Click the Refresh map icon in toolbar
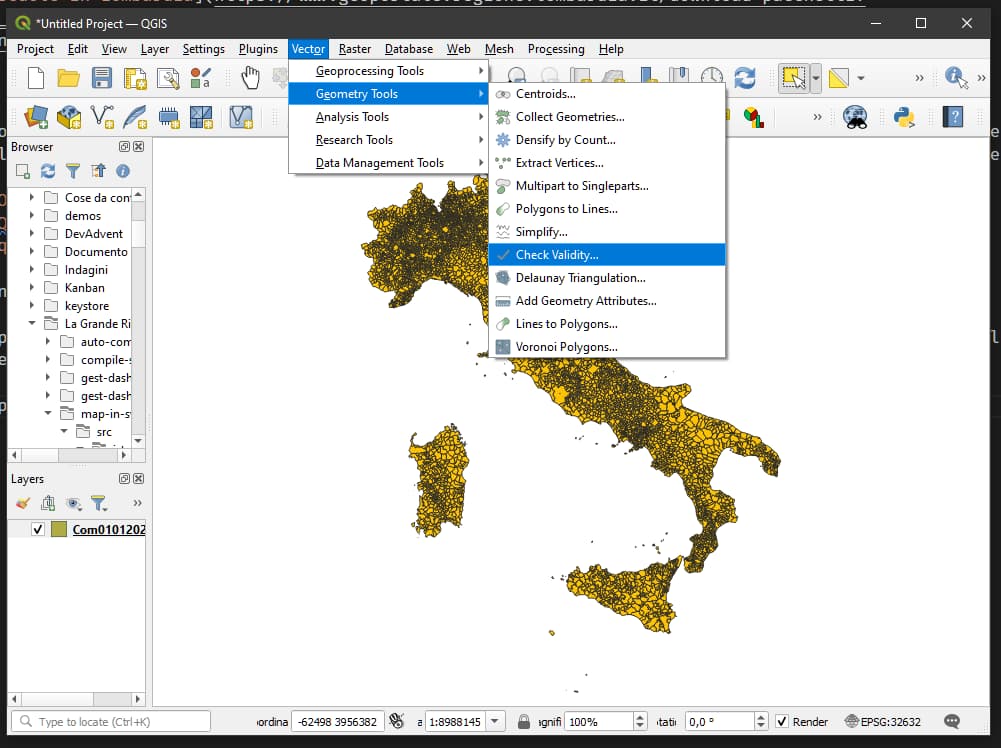This screenshot has width=1001, height=748. (744, 78)
